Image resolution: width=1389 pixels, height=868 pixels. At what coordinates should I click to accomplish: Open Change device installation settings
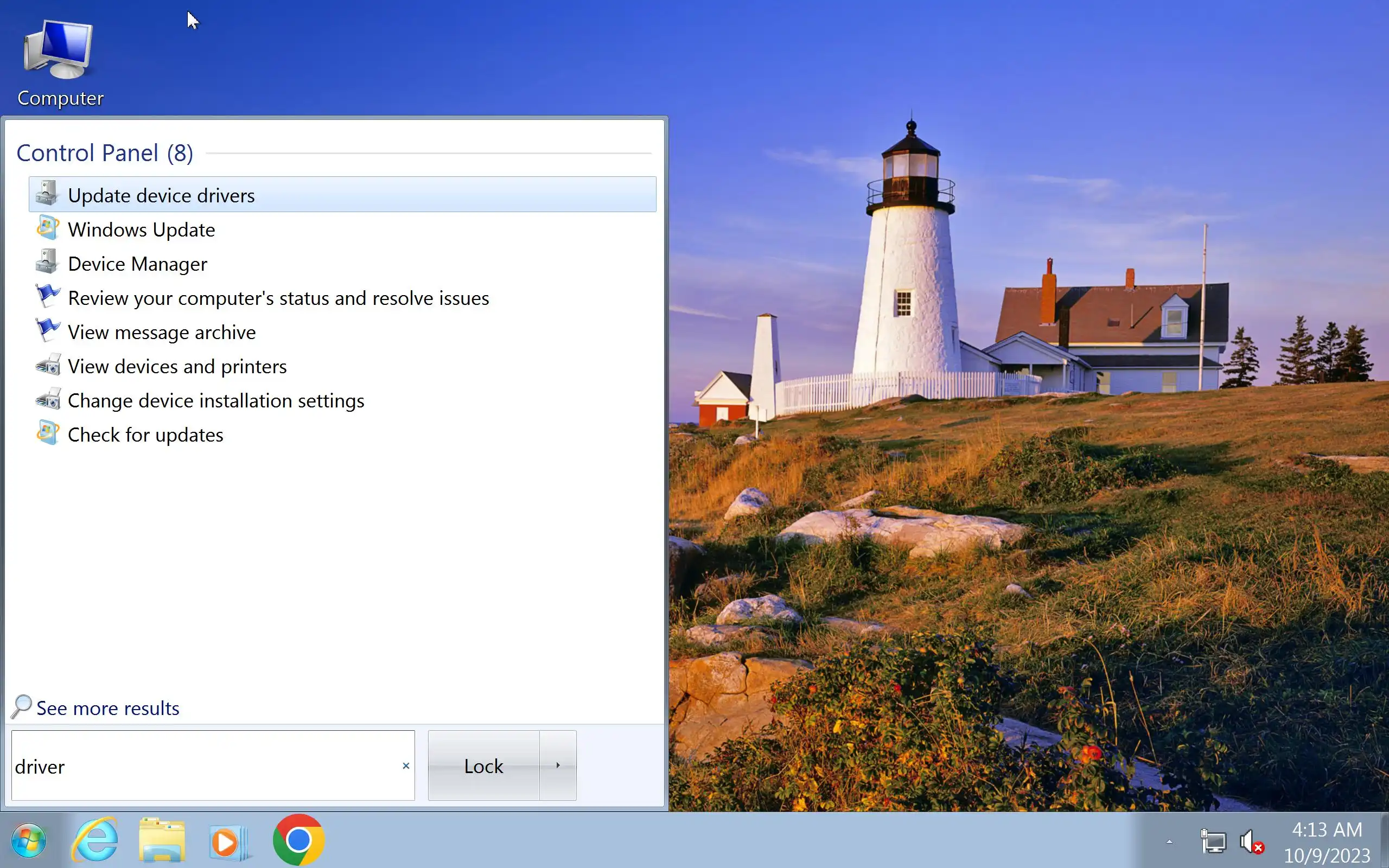coord(216,401)
